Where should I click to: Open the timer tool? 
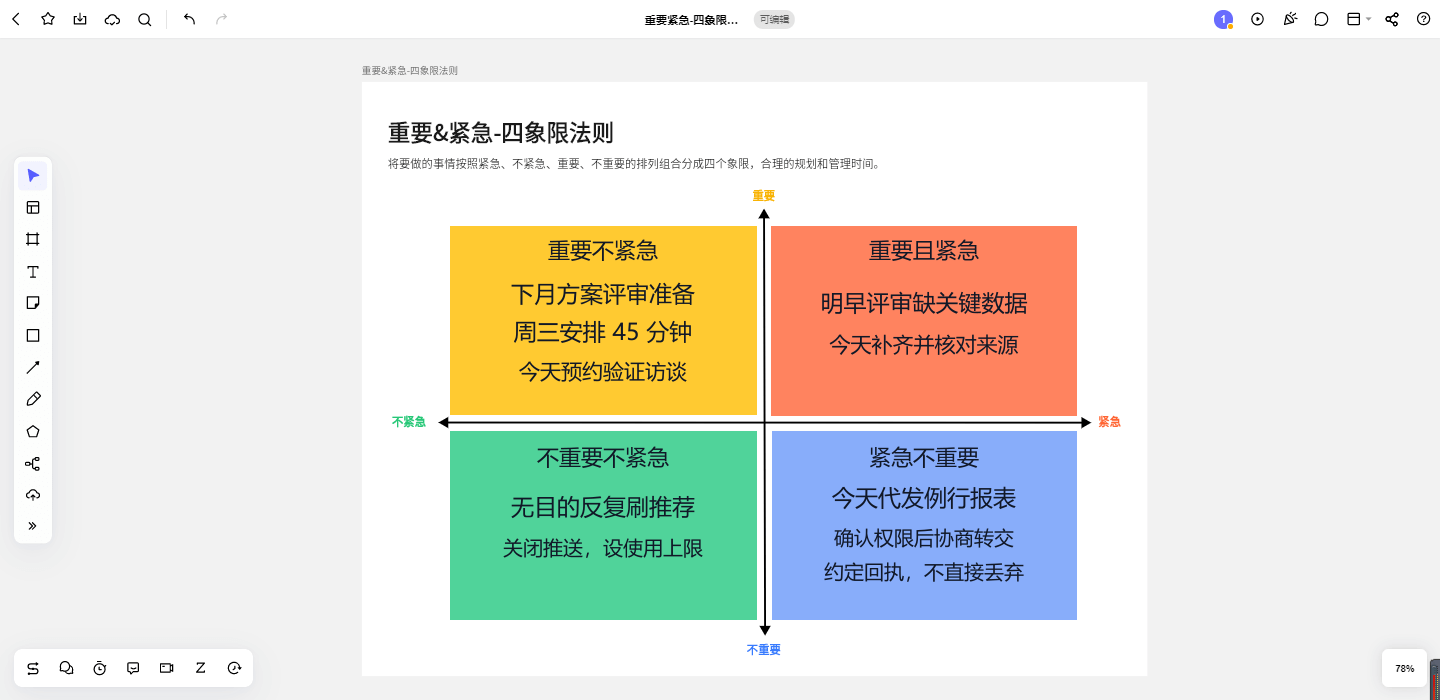coord(100,668)
